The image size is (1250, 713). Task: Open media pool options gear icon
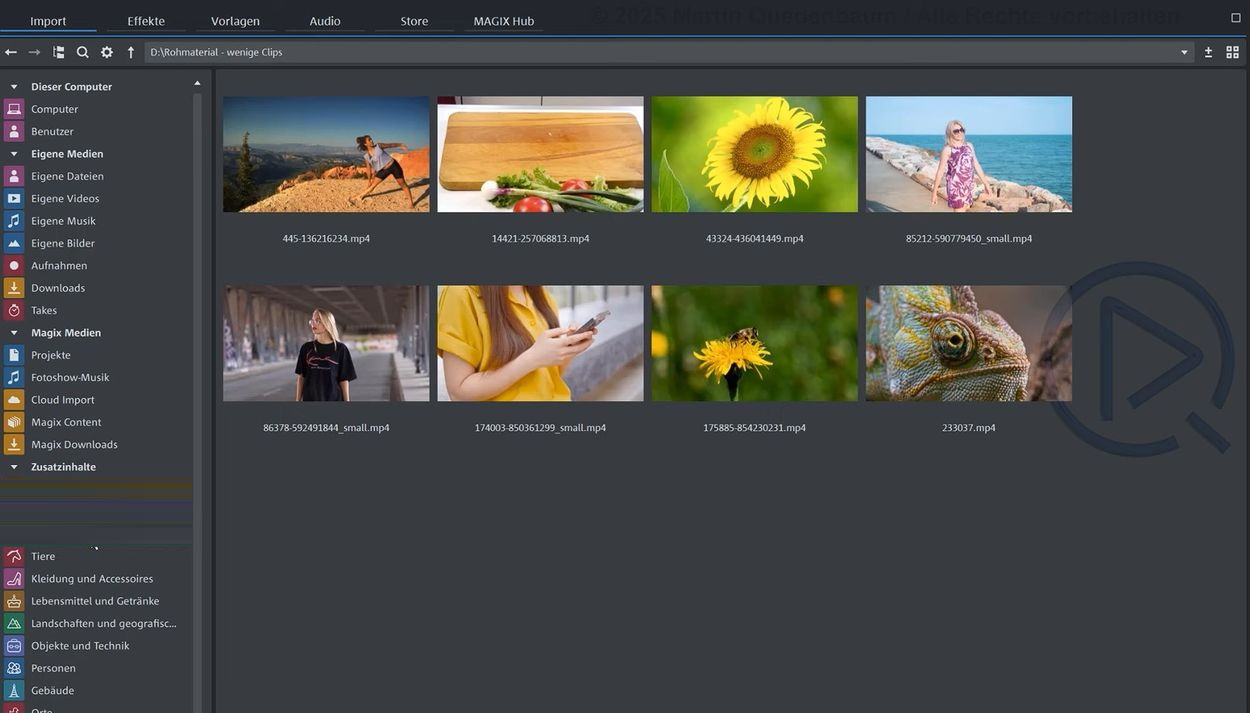pyautogui.click(x=107, y=52)
